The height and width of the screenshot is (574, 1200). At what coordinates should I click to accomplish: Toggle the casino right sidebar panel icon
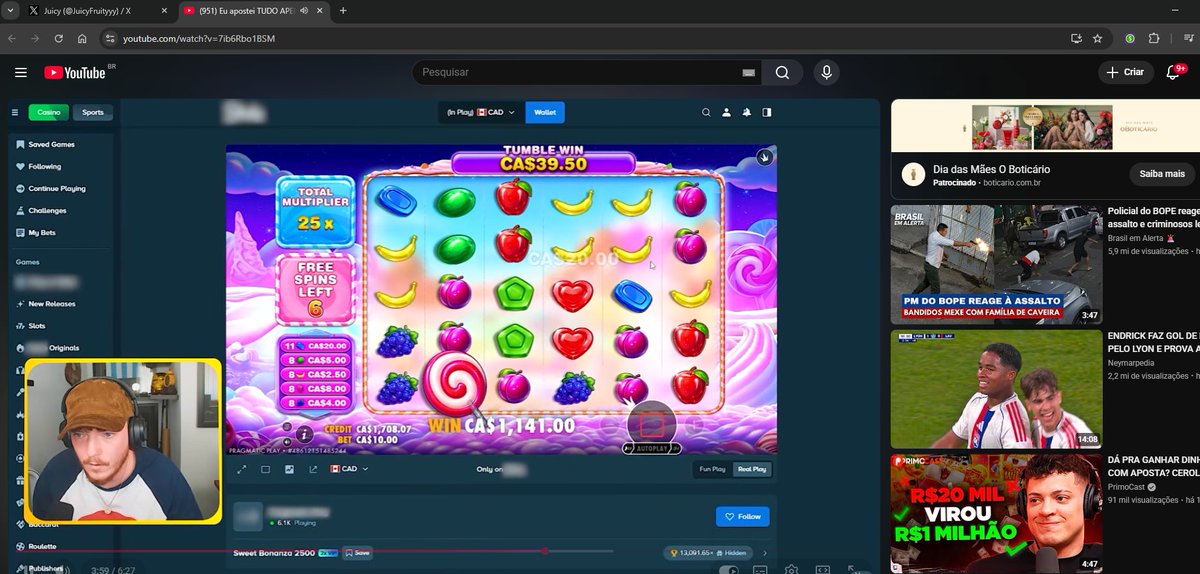(x=767, y=112)
